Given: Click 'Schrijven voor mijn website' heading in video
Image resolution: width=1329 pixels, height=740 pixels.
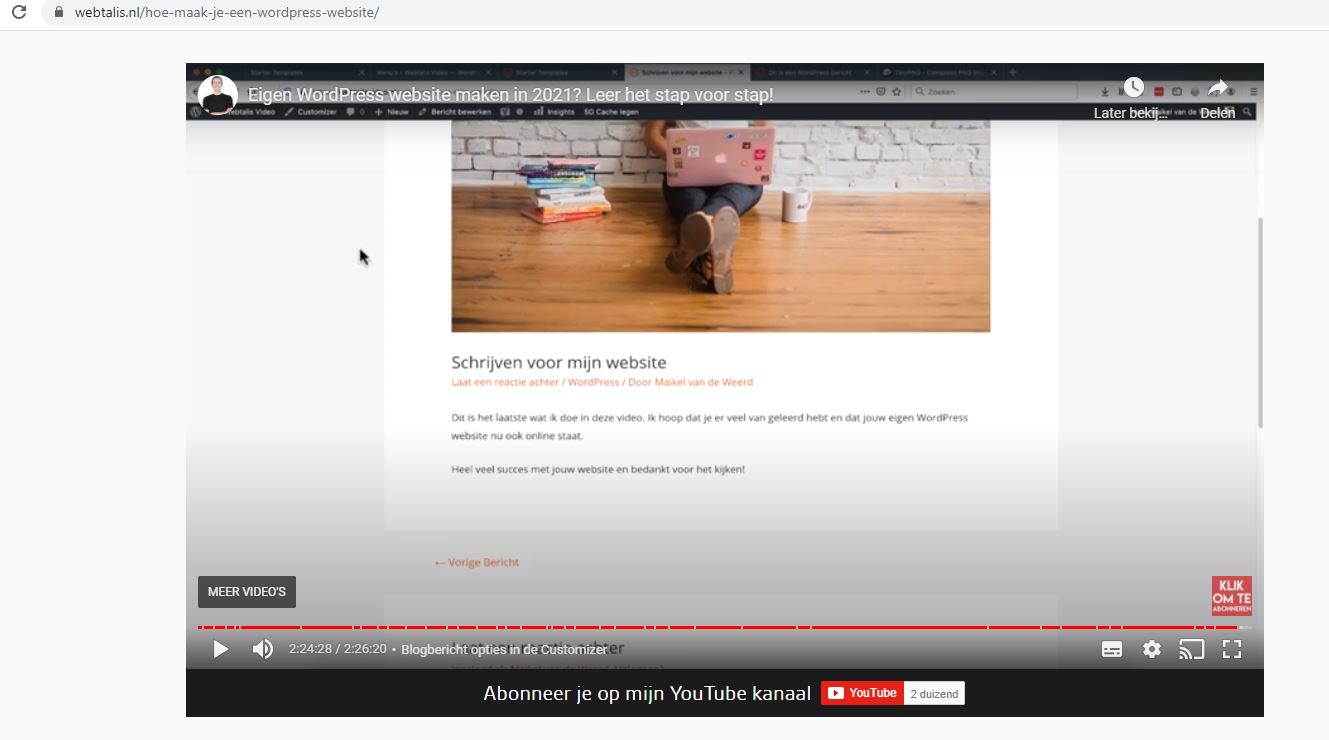Looking at the screenshot, I should point(558,362).
